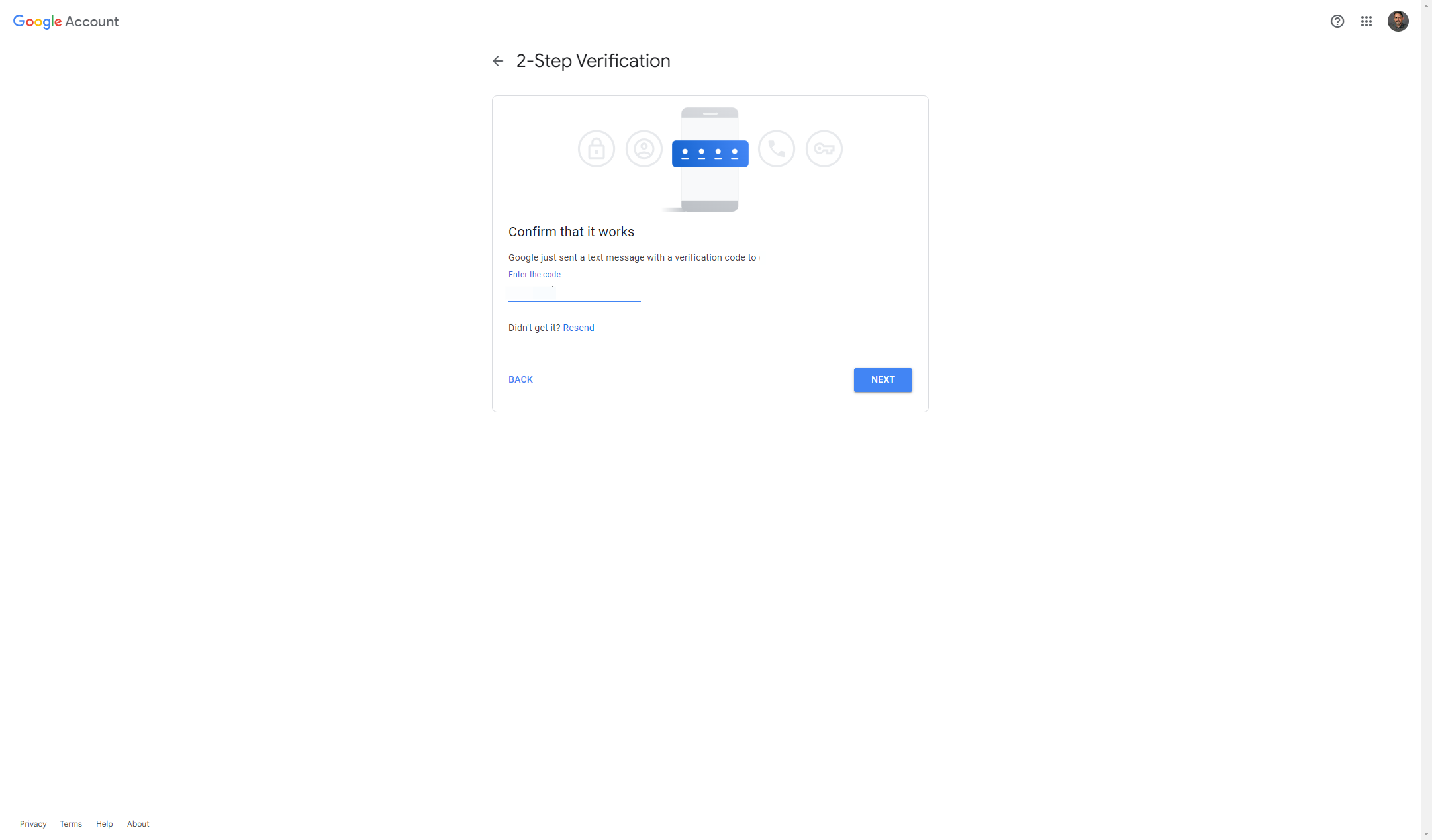
Task: Click the Google Account logo
Action: (66, 22)
